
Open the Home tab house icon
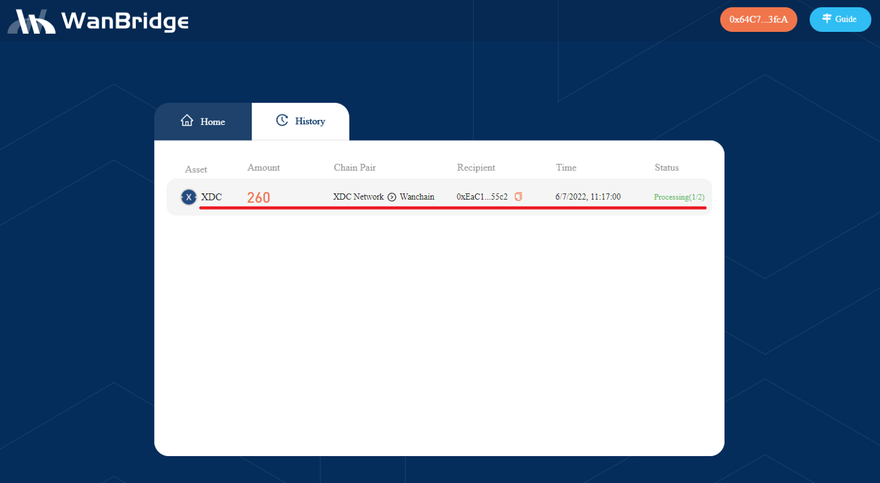[x=187, y=121]
